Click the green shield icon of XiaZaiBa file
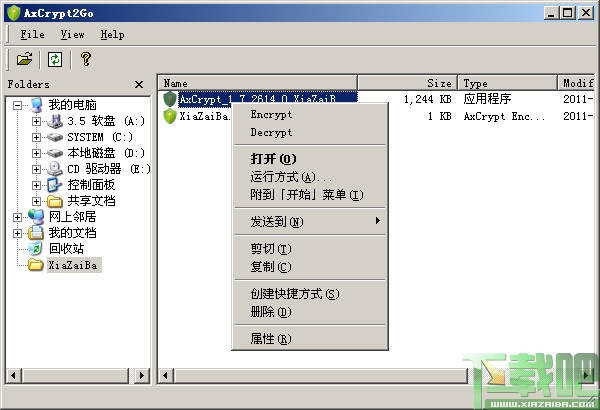600x410 pixels. tap(170, 116)
